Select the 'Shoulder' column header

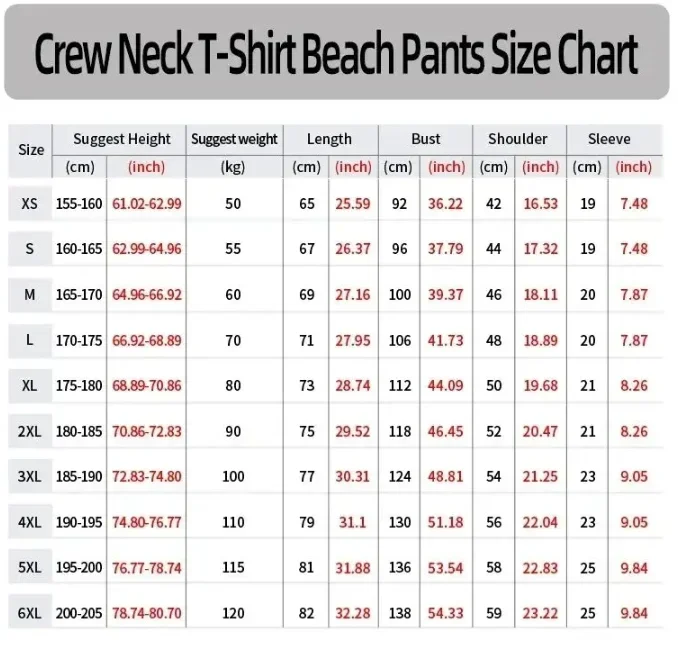(x=518, y=139)
